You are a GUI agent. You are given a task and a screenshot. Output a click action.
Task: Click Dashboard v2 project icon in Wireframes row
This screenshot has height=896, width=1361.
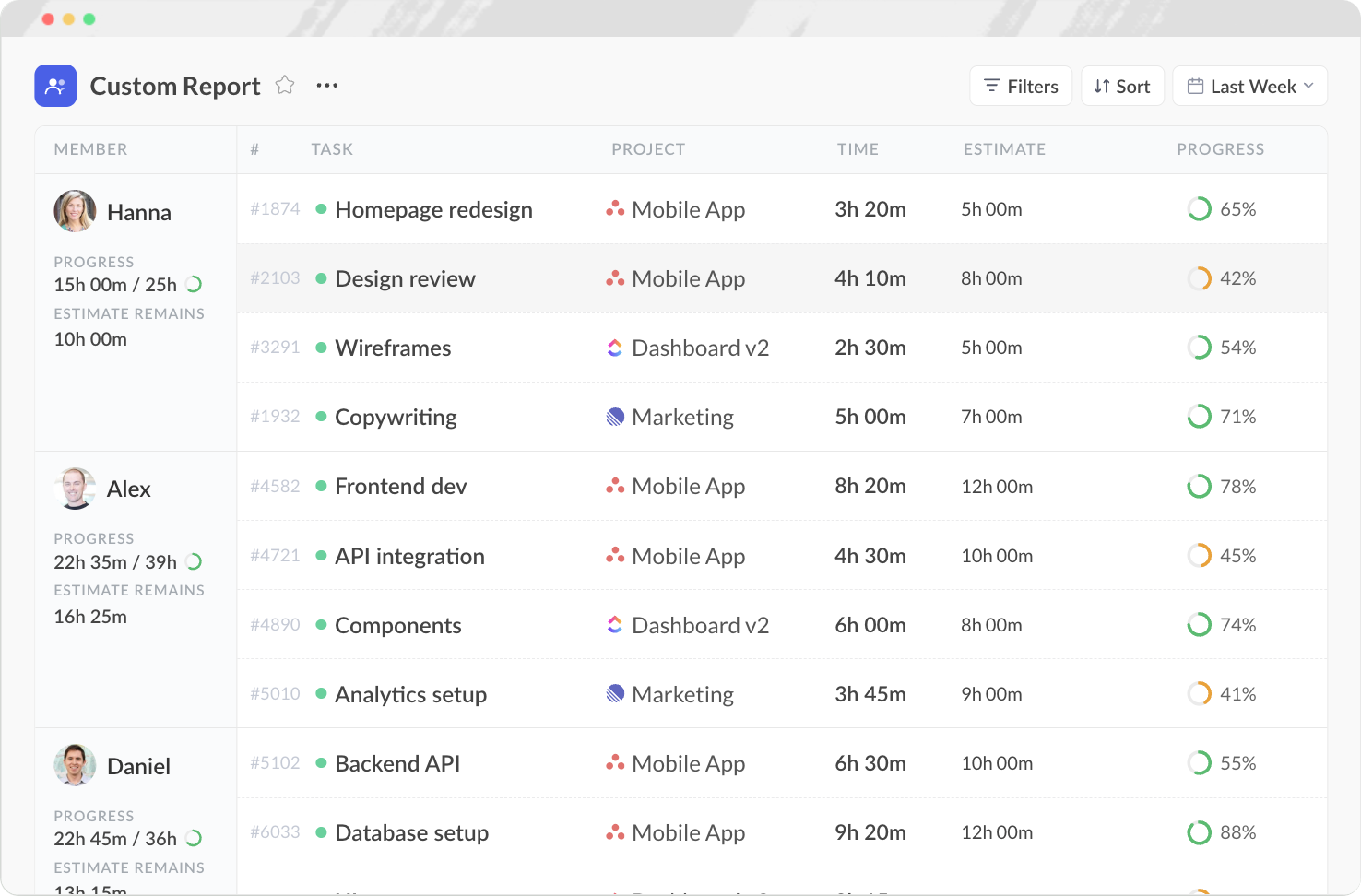click(615, 348)
